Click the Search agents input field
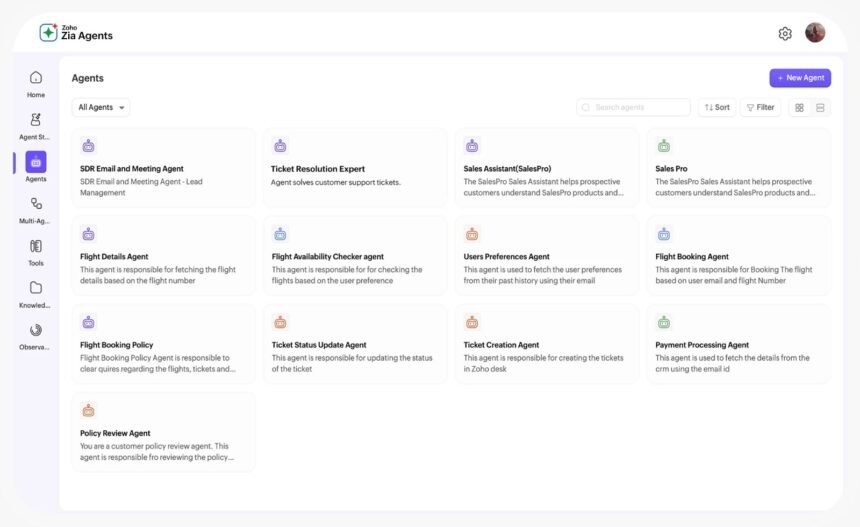The height and width of the screenshot is (527, 860). coord(633,107)
